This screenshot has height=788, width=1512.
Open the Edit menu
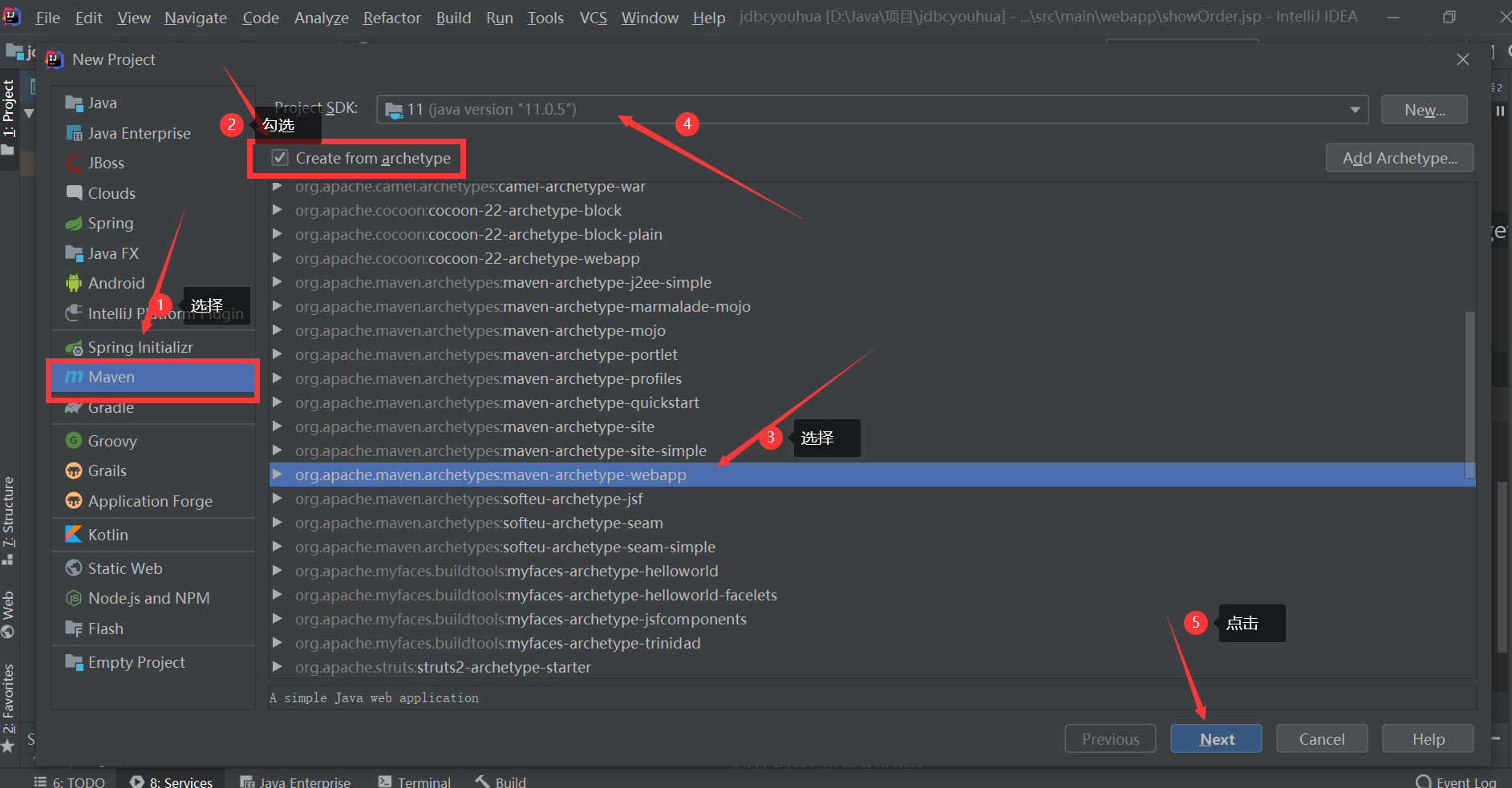88,18
